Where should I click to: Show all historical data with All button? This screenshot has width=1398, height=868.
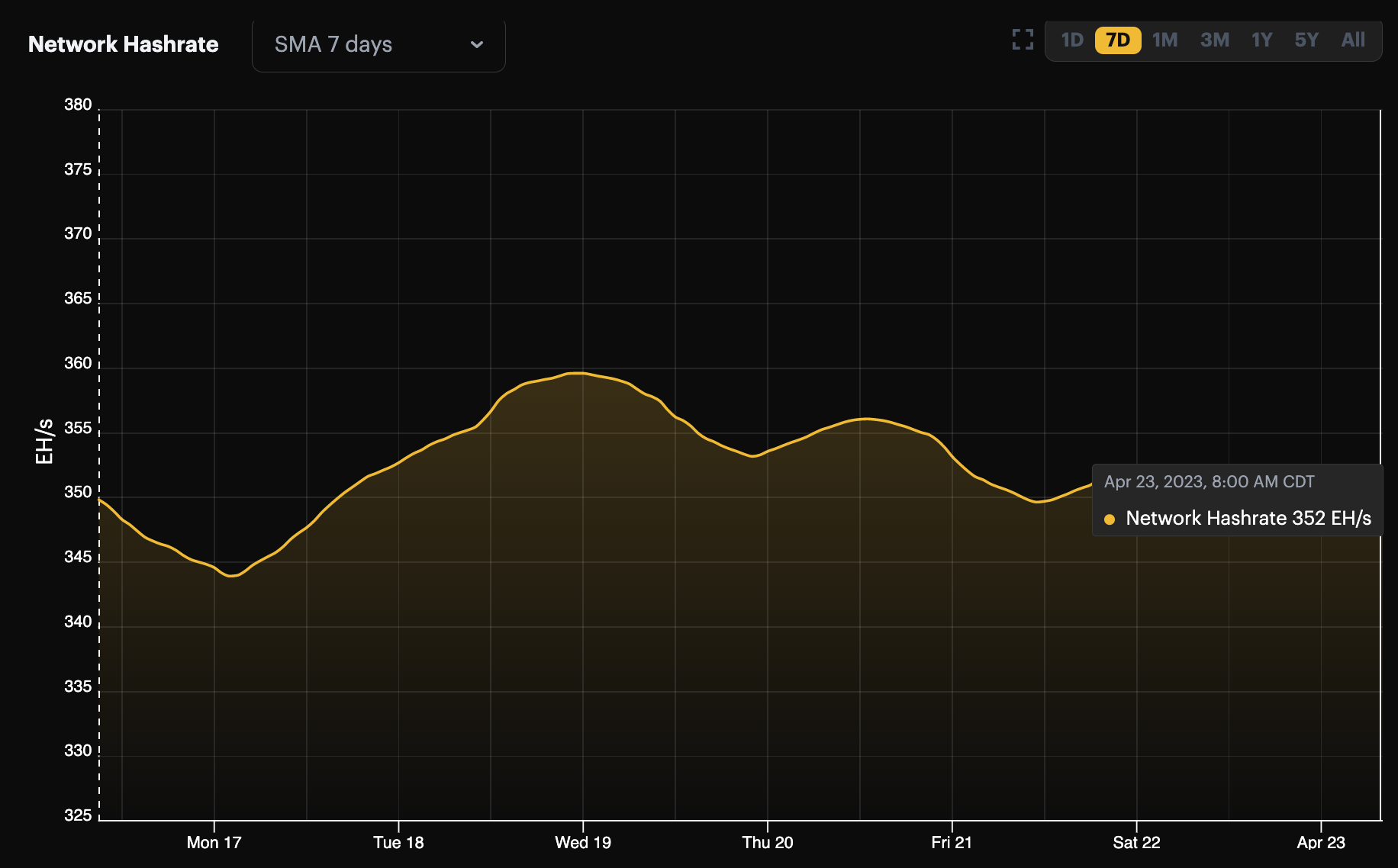[1352, 40]
